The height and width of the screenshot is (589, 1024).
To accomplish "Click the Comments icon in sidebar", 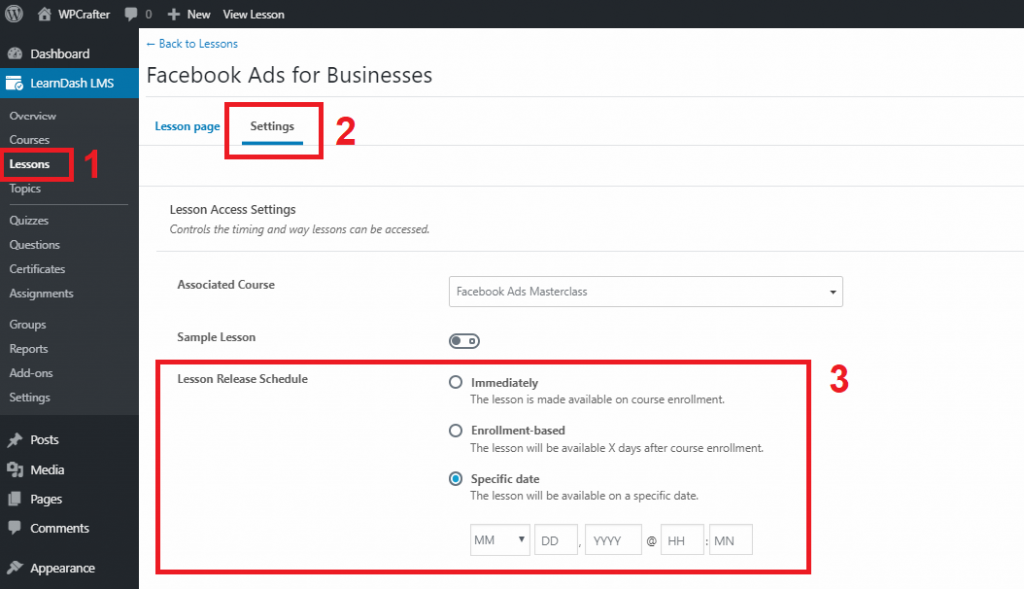I will coord(14,528).
